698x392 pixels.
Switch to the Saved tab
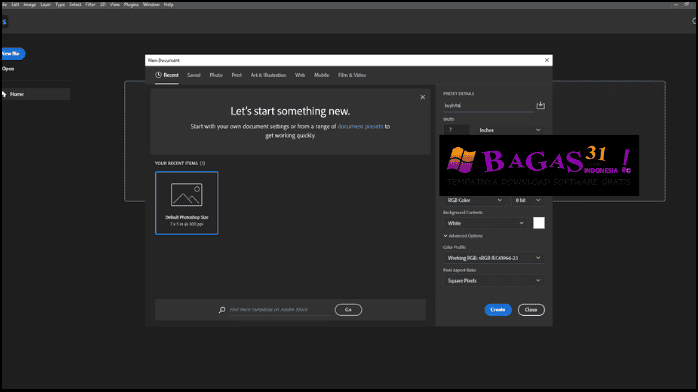[x=194, y=75]
